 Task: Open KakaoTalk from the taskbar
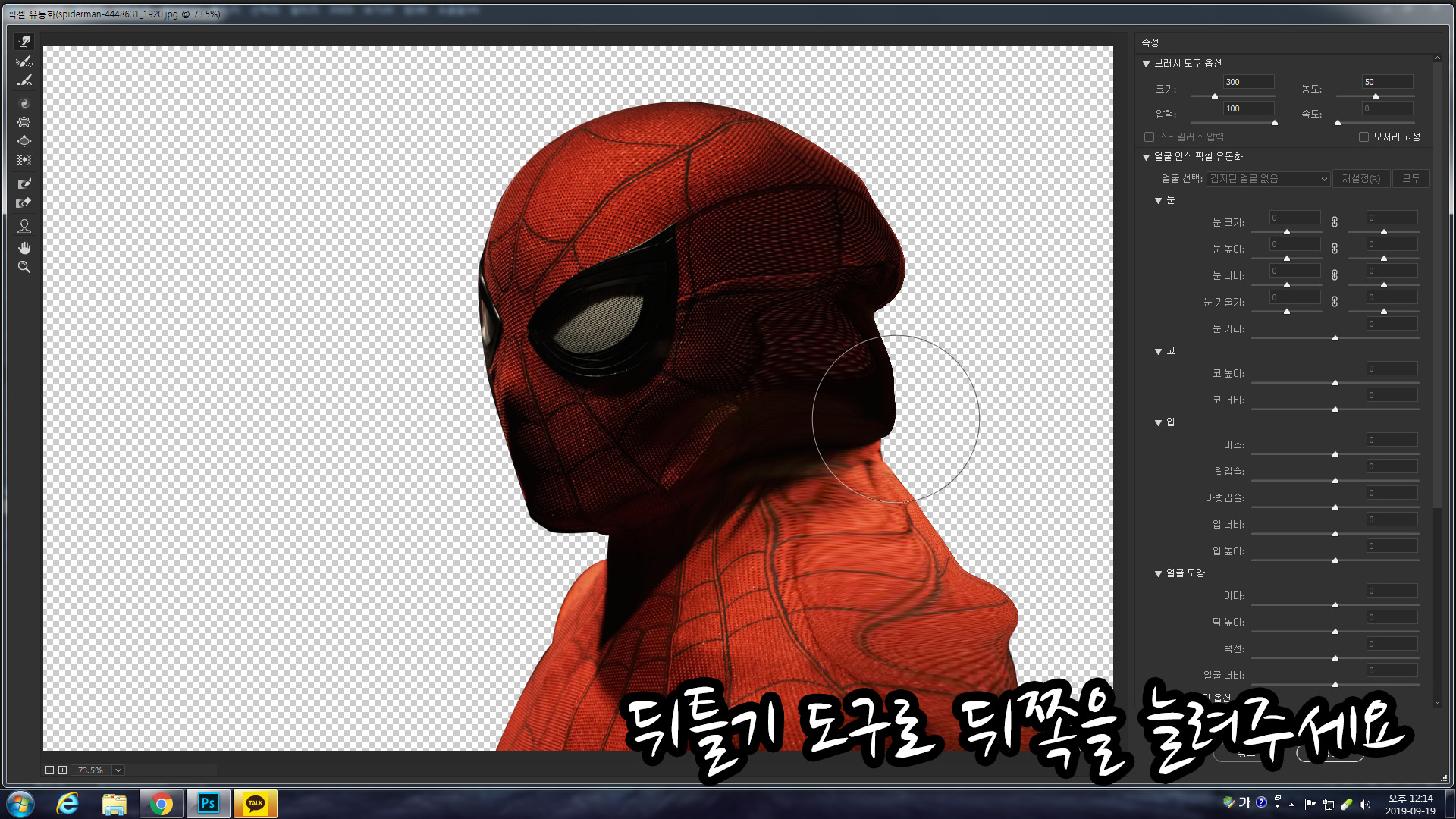256,804
